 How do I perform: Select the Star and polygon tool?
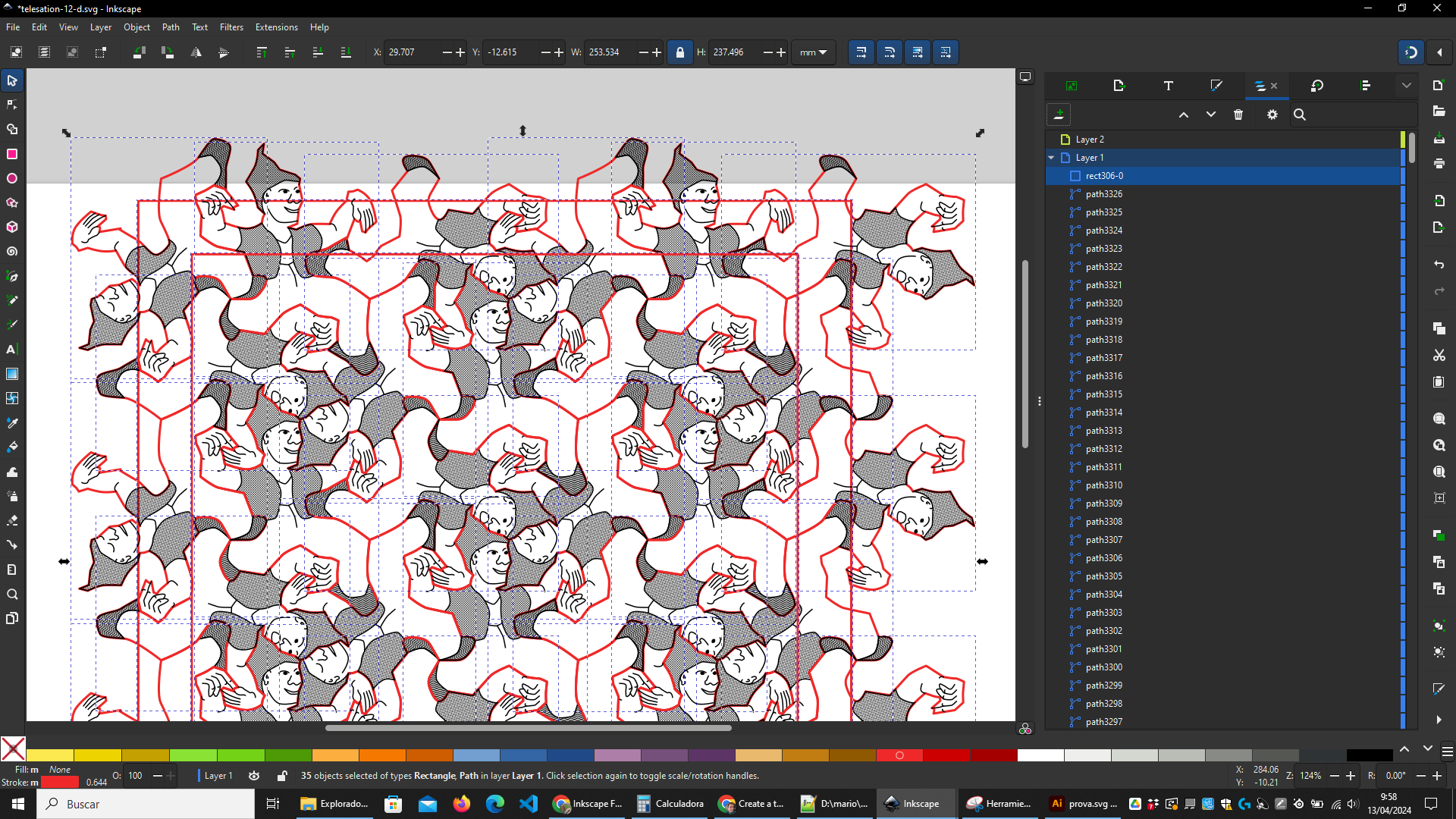click(12, 202)
